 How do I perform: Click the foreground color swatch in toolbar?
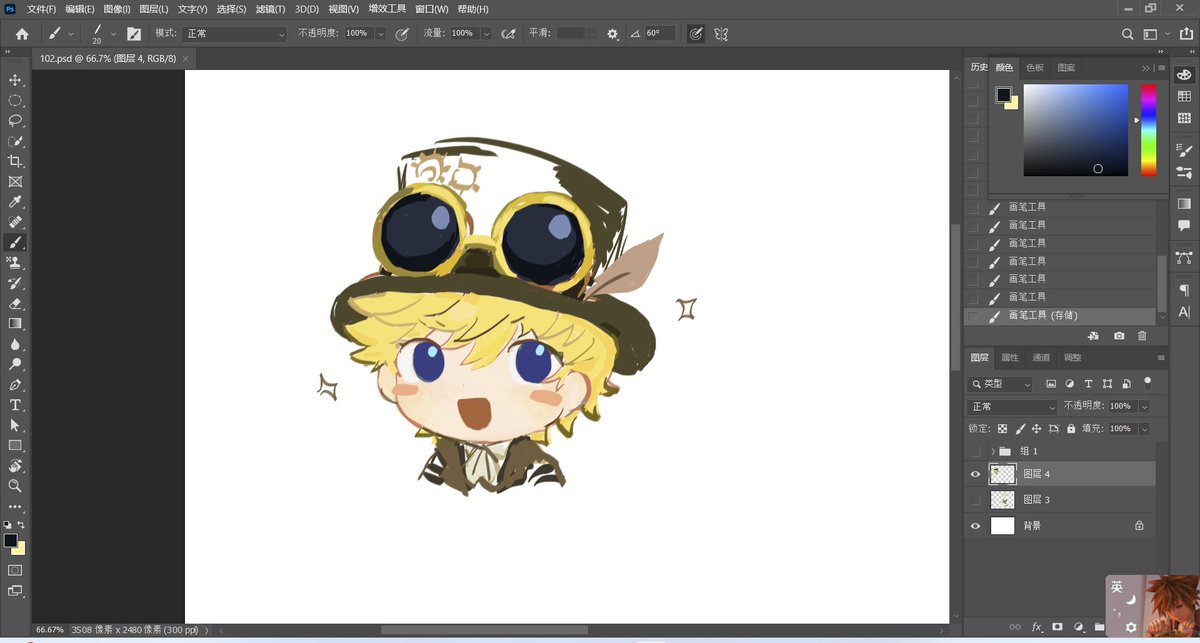click(x=10, y=540)
